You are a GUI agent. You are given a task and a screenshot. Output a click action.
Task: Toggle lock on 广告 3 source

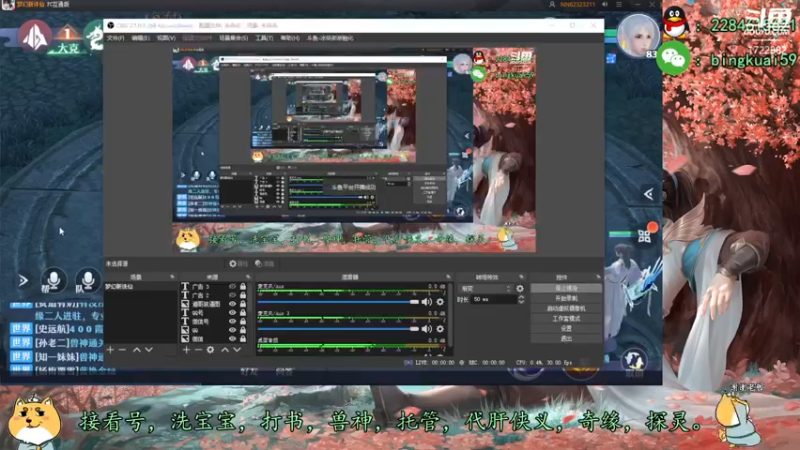(243, 287)
